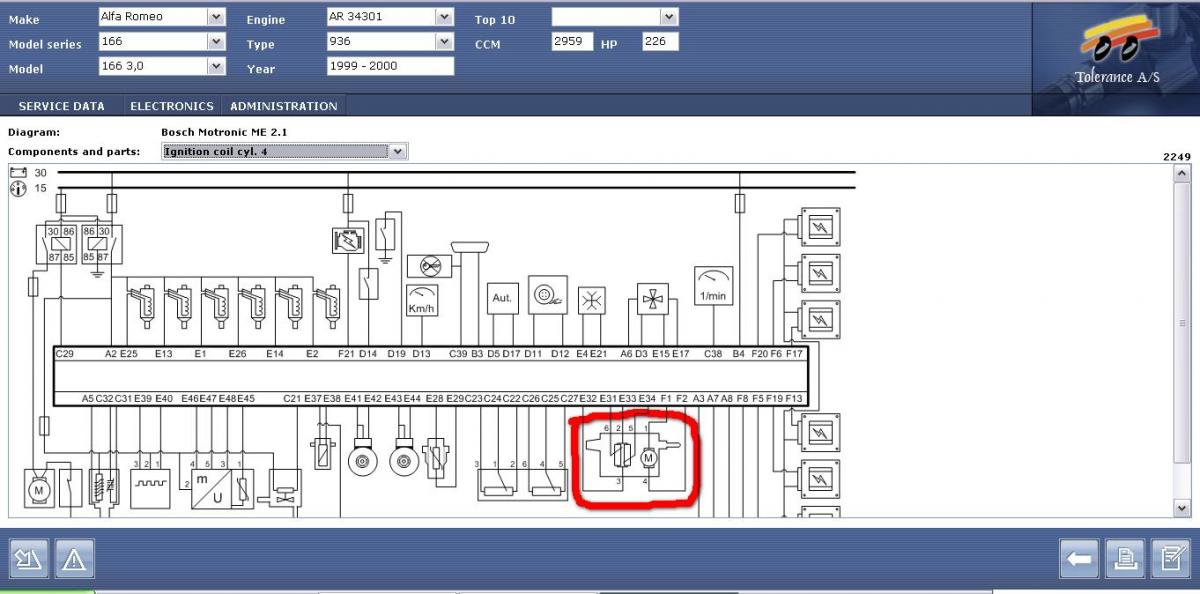Click the ignition icon beside line 15
This screenshot has width=1200, height=594.
pos(17,188)
